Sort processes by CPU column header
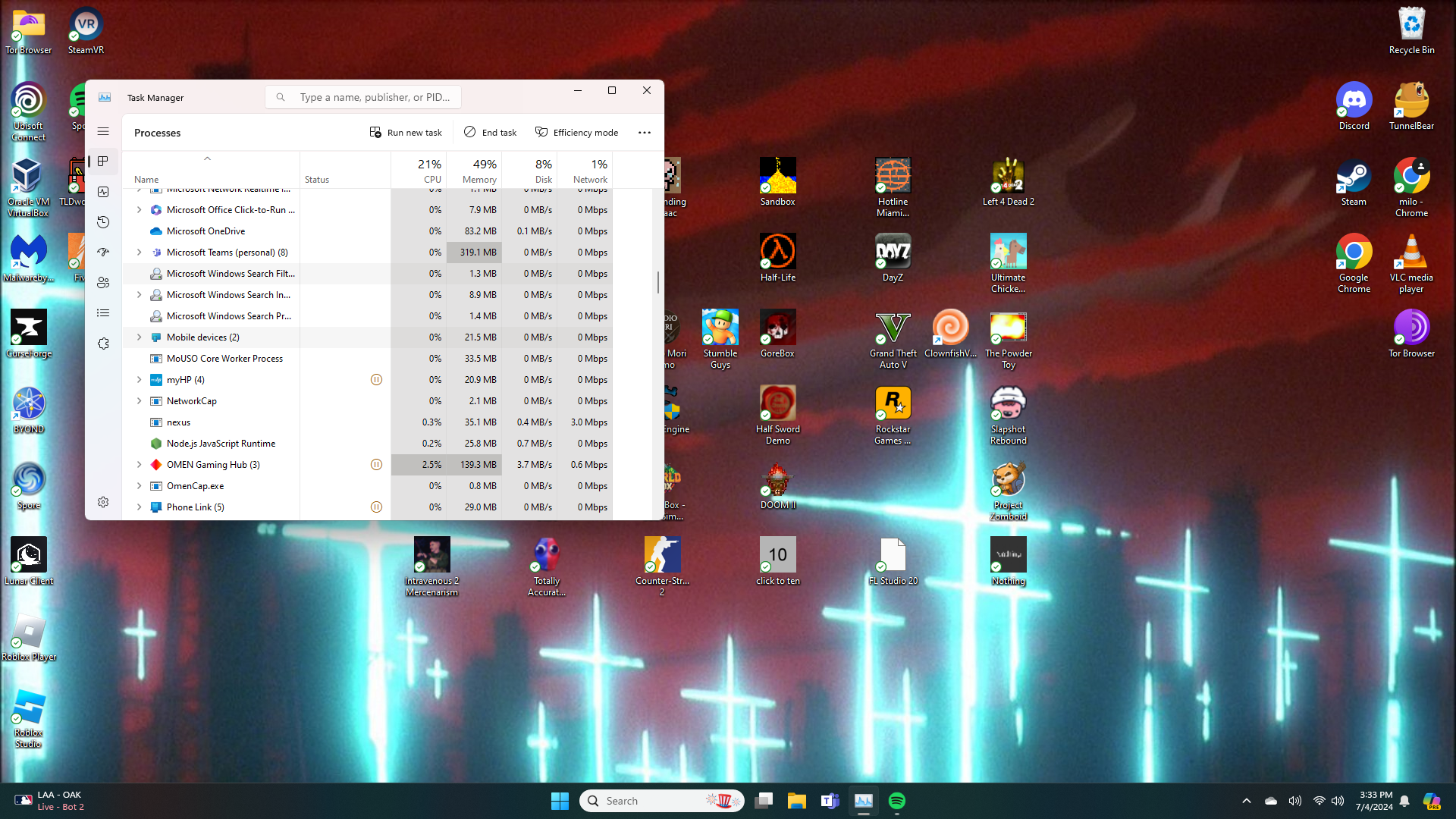The width and height of the screenshot is (1456, 819). click(428, 171)
